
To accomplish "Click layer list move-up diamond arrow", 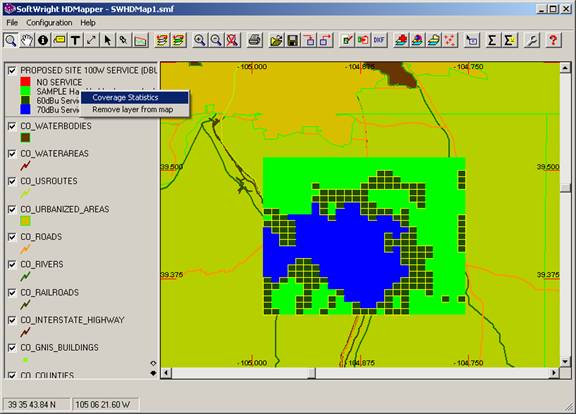I will pyautogui.click(x=153, y=363).
